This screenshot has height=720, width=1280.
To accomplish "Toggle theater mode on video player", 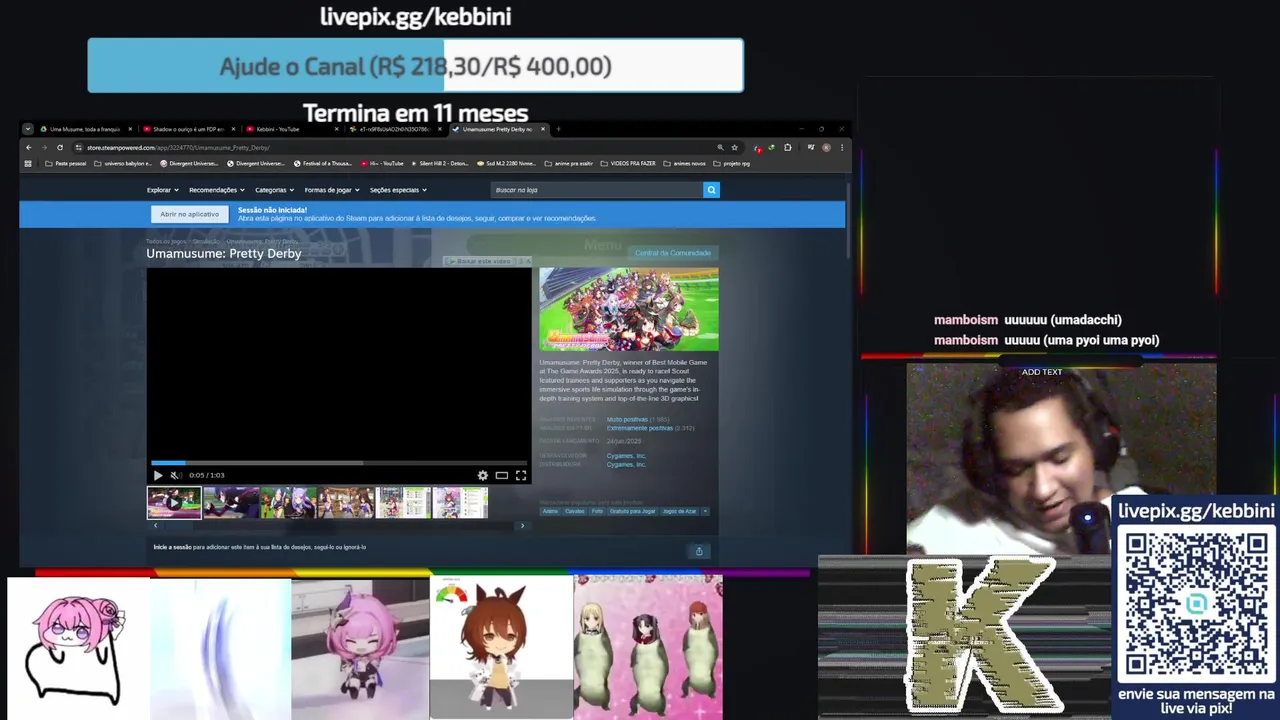I will (502, 476).
